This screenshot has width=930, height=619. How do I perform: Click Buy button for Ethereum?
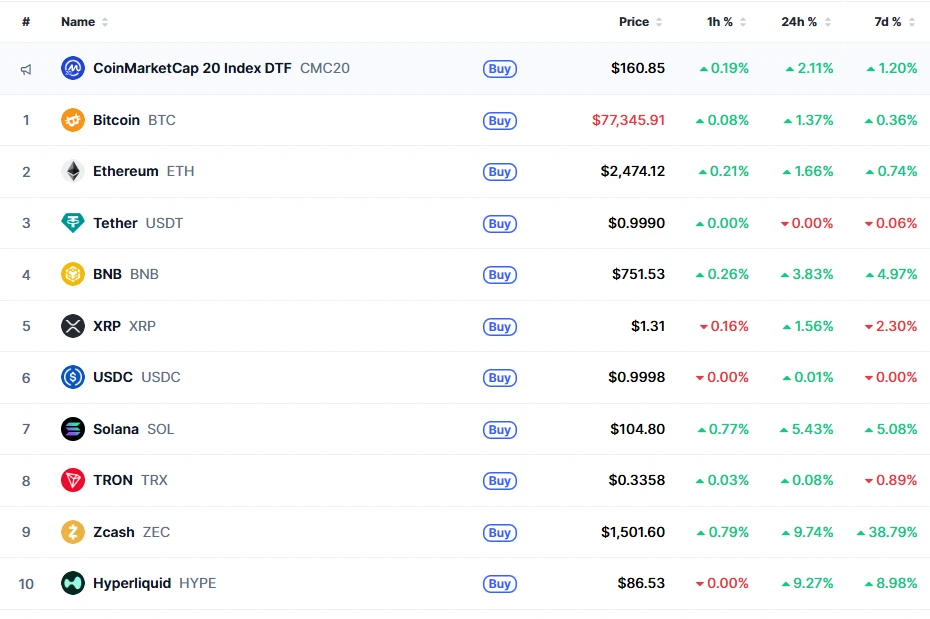(499, 172)
